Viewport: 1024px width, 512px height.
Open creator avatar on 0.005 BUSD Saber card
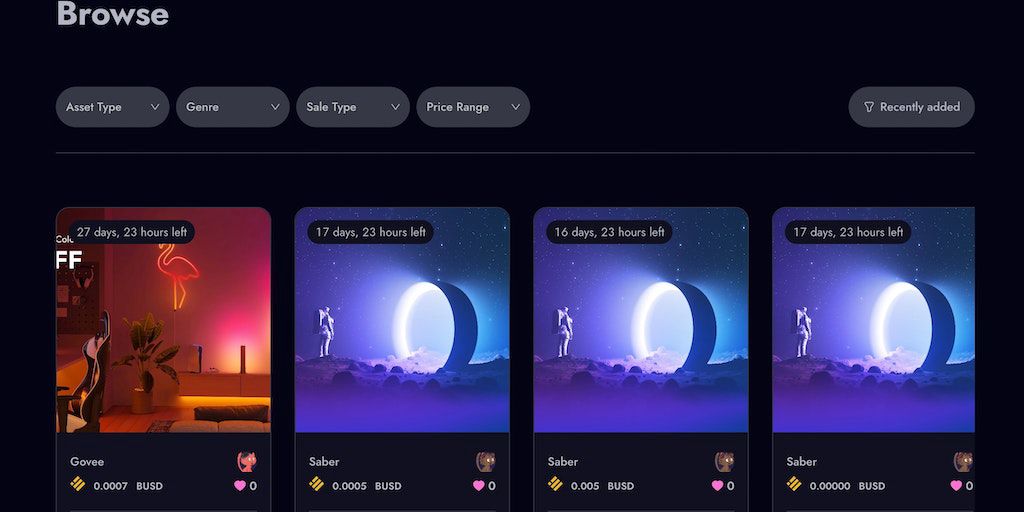pos(724,461)
